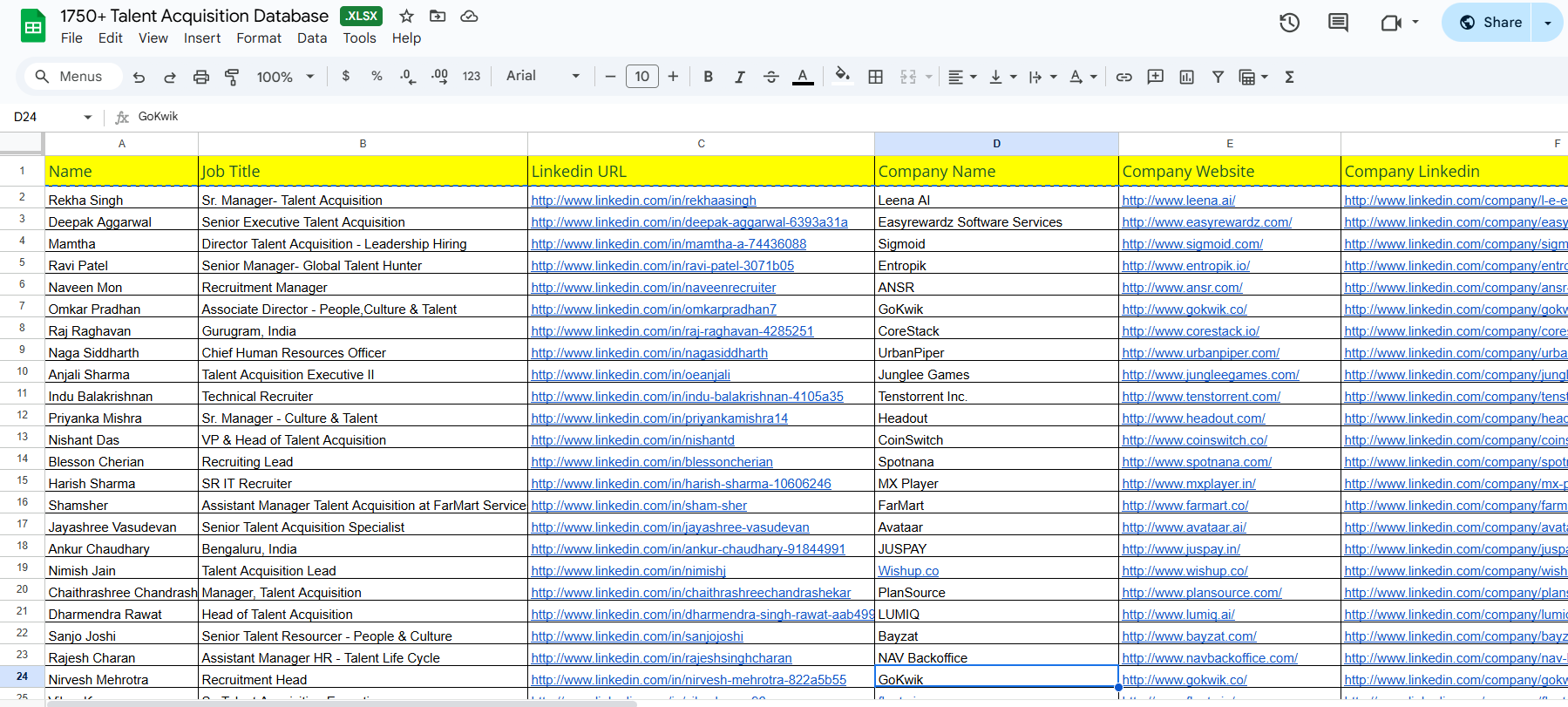The image size is (1568, 707).
Task: Open version history clock icon
Action: click(1289, 23)
